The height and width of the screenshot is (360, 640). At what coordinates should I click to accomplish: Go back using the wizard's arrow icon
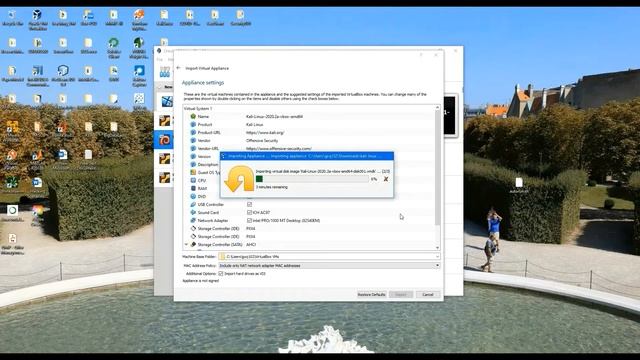[x=178, y=68]
